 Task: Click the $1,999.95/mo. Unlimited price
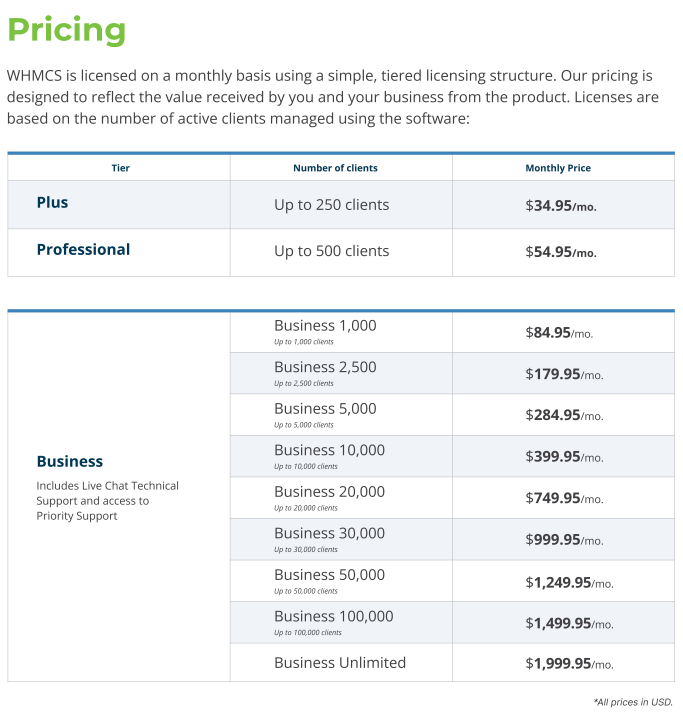(x=569, y=664)
